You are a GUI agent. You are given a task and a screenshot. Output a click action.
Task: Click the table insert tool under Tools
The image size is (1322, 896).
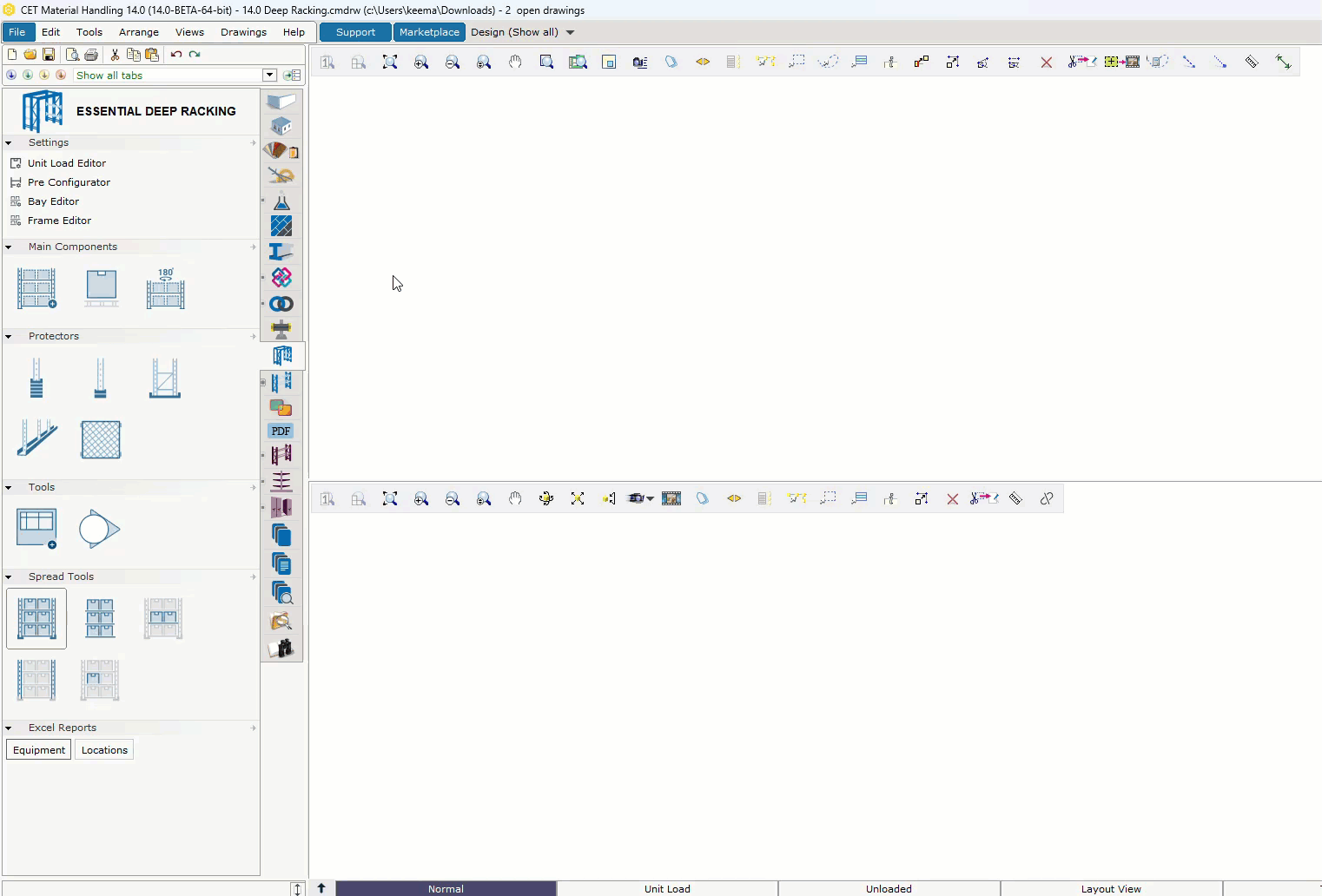pos(36,529)
